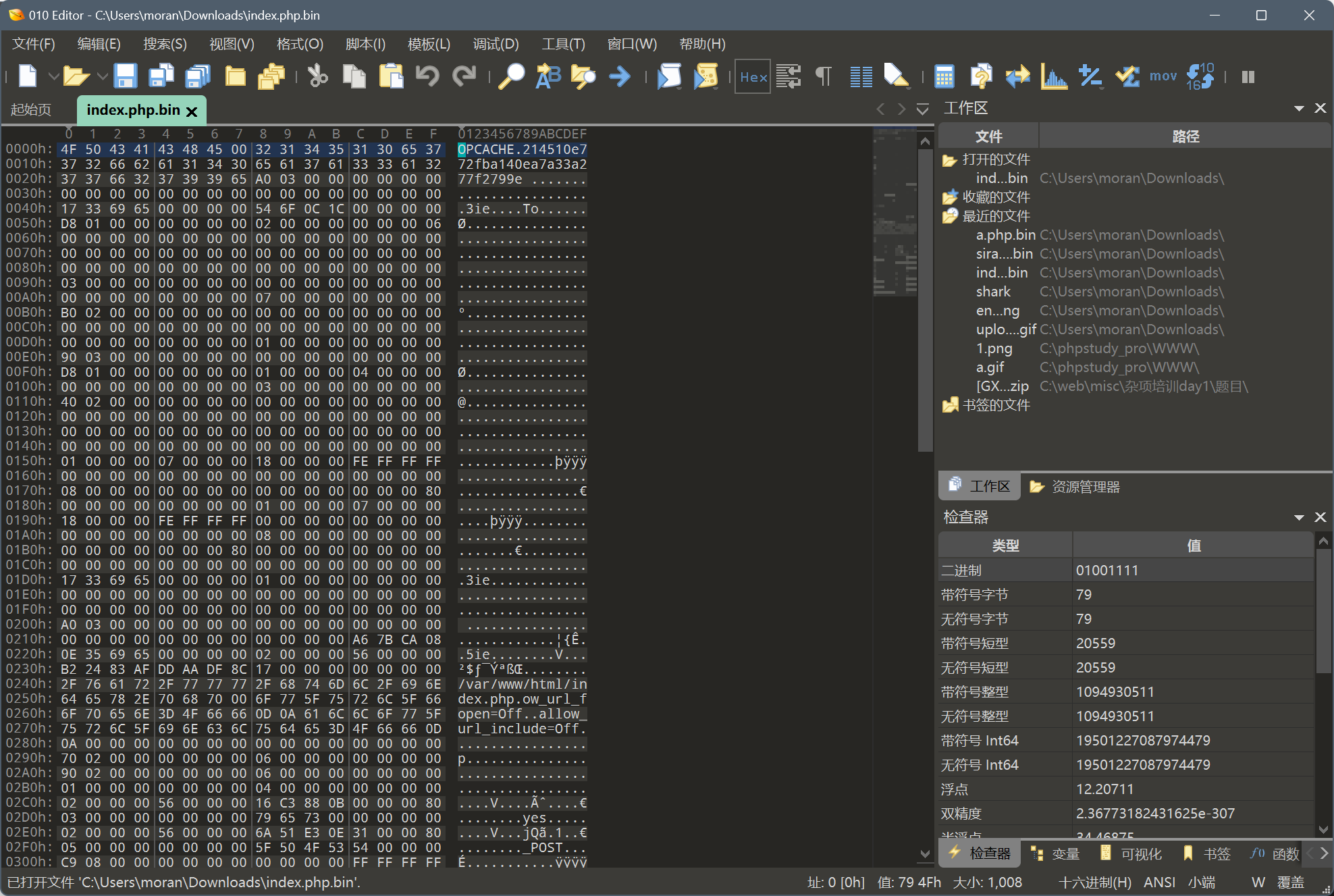Screen dimensions: 1334x896
Task: Switch to the 起始页 tab
Action: click(31, 109)
